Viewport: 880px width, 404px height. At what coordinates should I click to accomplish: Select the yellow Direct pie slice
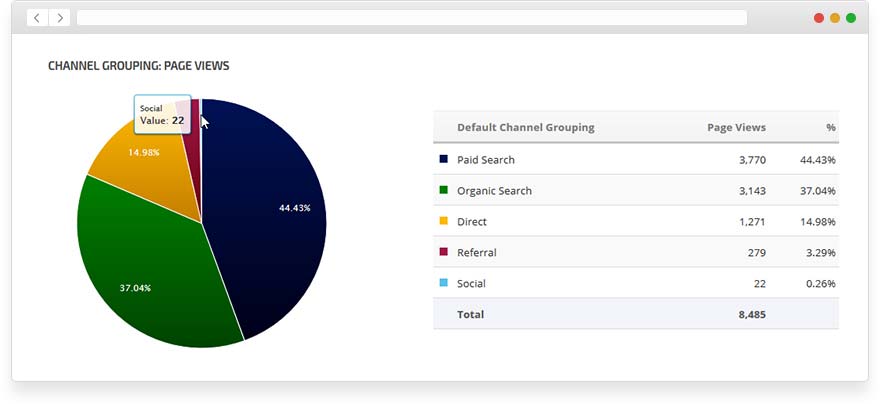(x=140, y=160)
